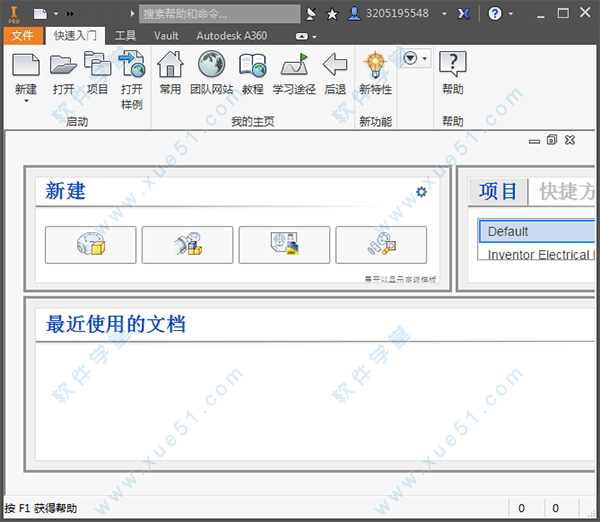Expand quick access new-file dropdown arrow

[x=56, y=14]
